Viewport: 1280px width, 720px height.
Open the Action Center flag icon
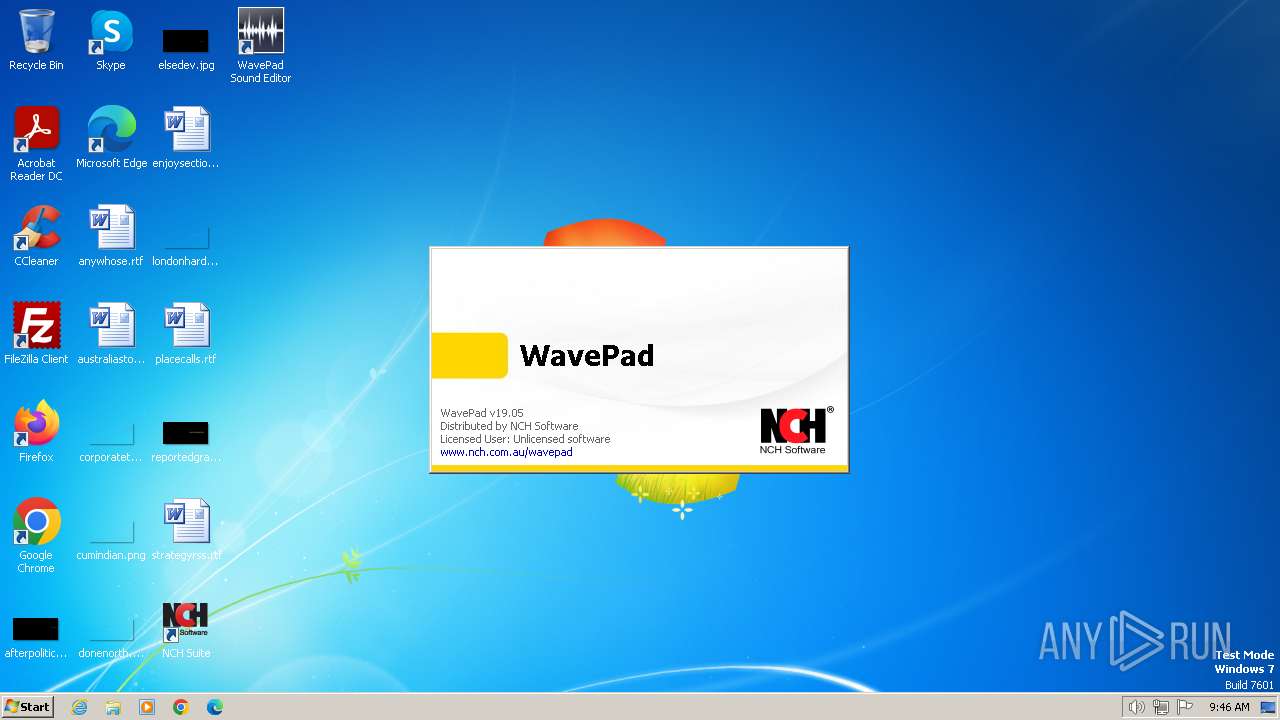pyautogui.click(x=1186, y=707)
